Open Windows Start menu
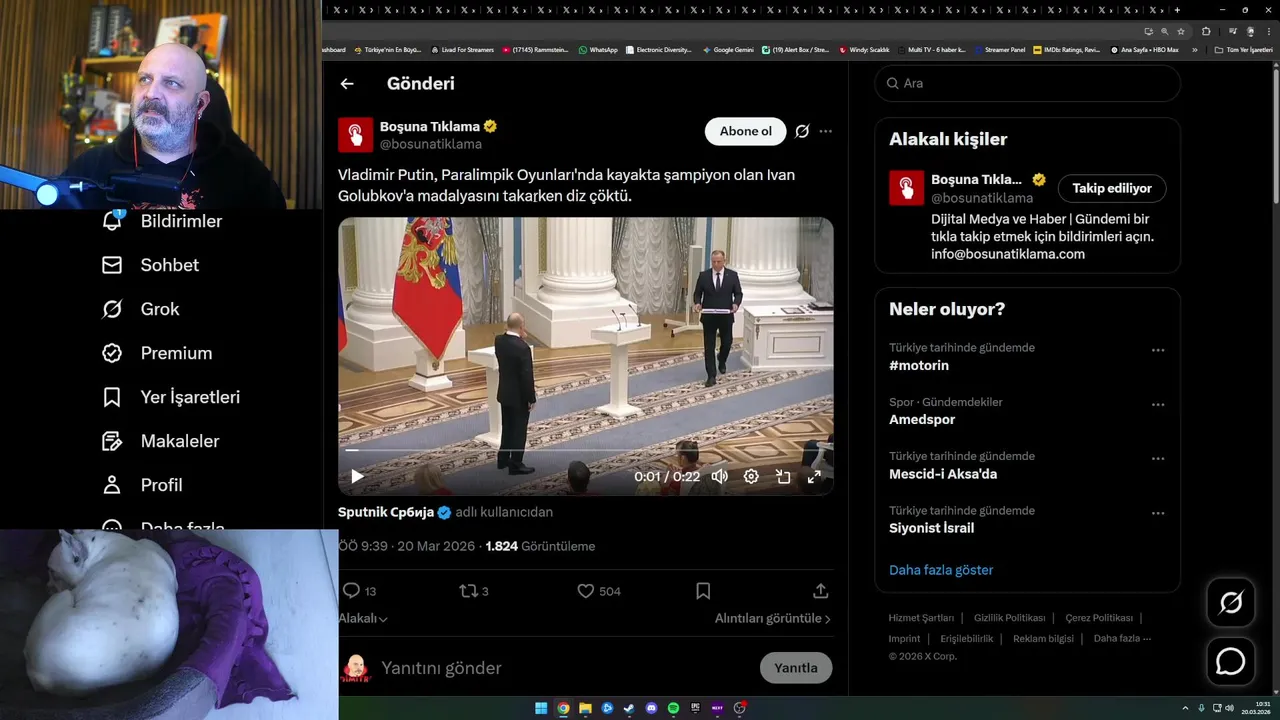The width and height of the screenshot is (1280, 720). coord(541,708)
